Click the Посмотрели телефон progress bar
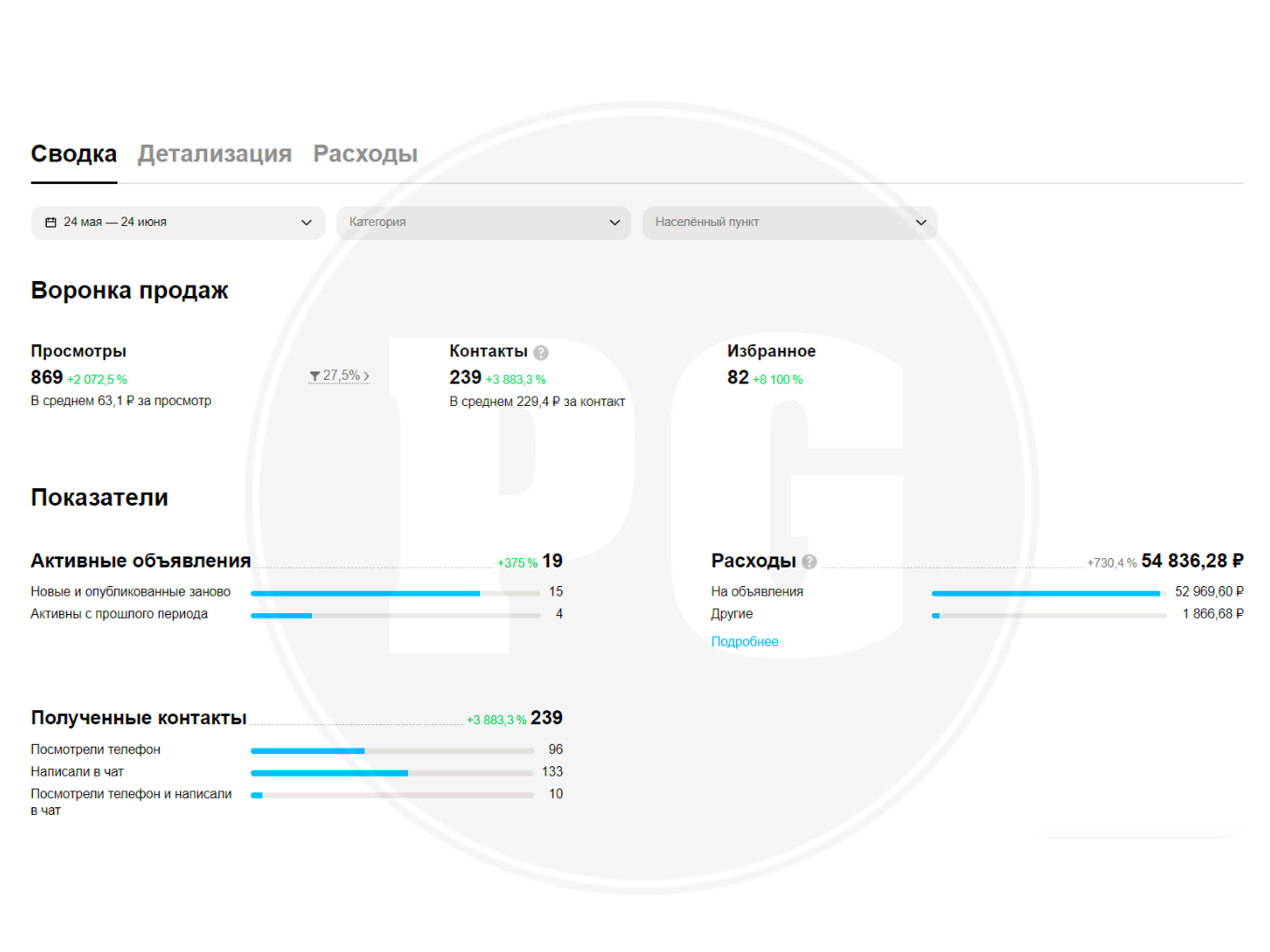The image size is (1270, 952). click(392, 750)
